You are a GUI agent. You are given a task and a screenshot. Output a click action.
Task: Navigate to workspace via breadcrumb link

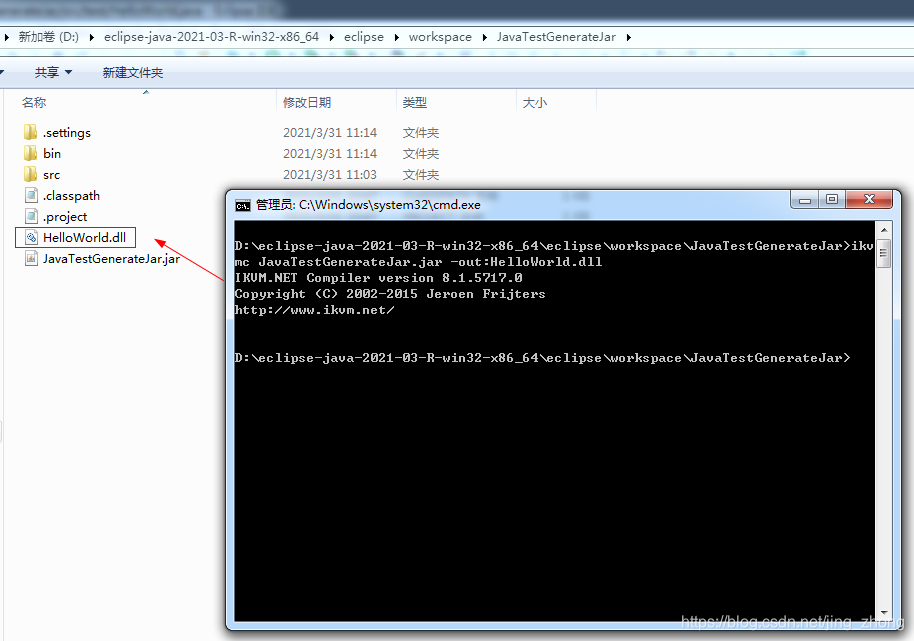coord(440,36)
